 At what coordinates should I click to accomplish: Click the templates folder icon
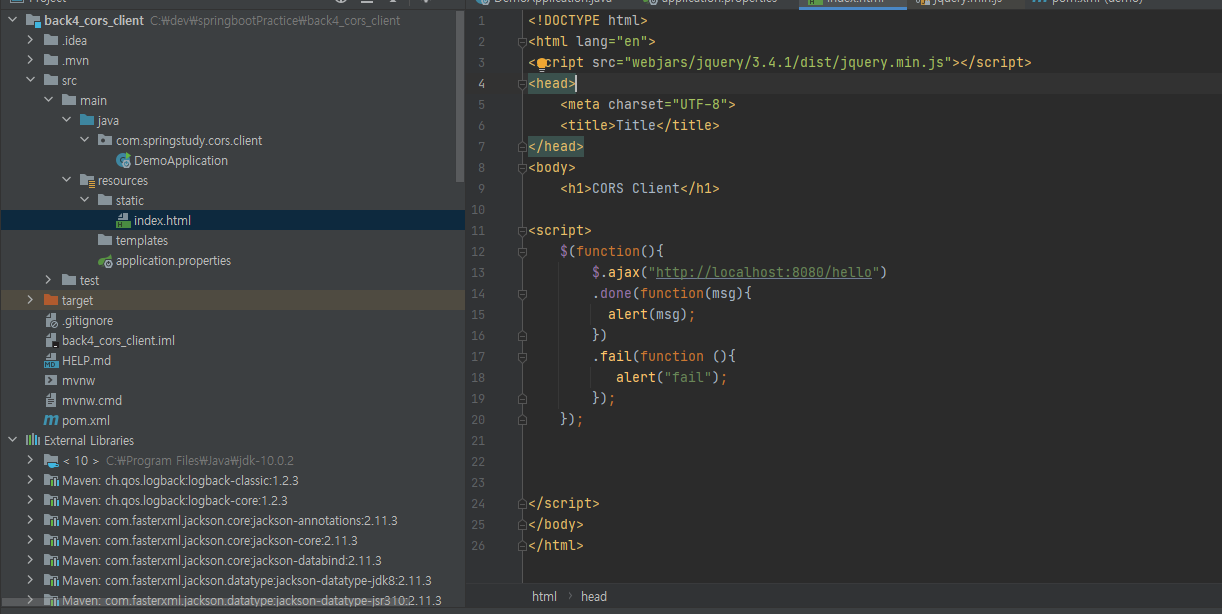pos(105,240)
